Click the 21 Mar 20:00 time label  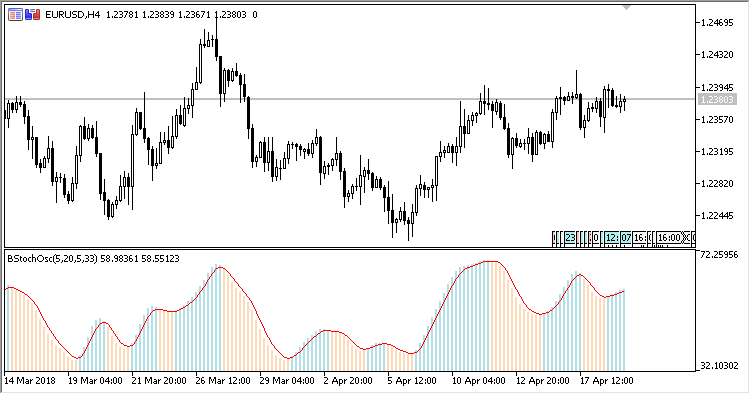point(159,381)
